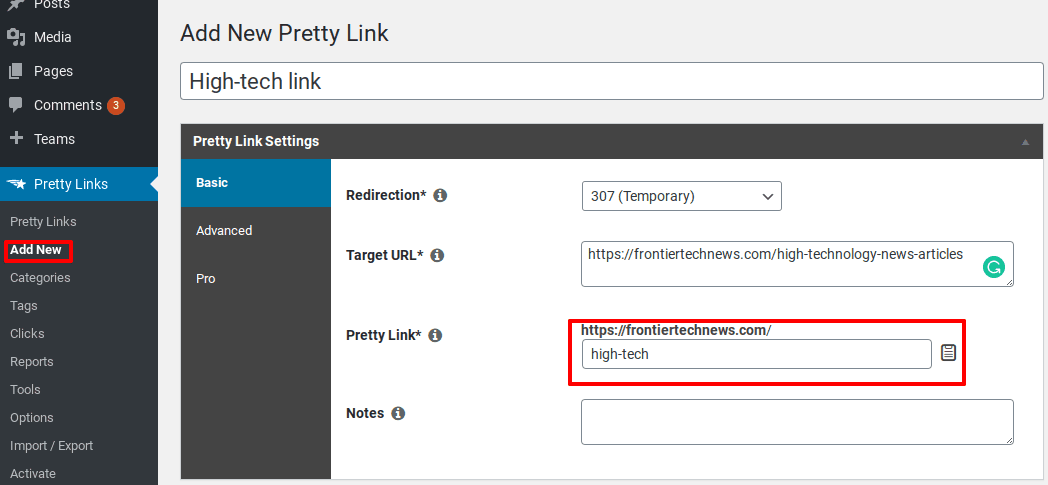The image size is (1048, 485).
Task: Collapse the Pretty Link Settings panel
Action: tap(1025, 142)
